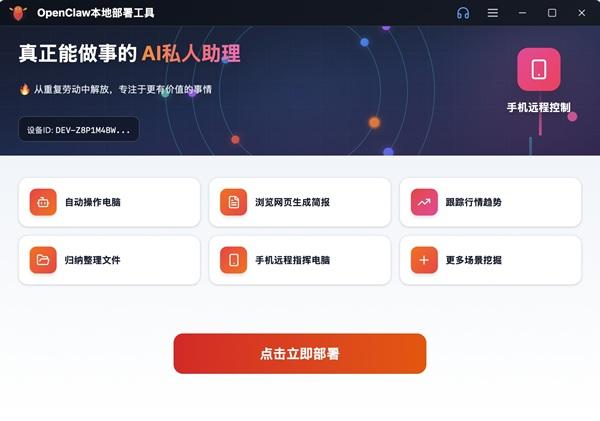Click the trend chart icon for 跟踪行情趋势
This screenshot has width=600, height=421.
tap(424, 202)
